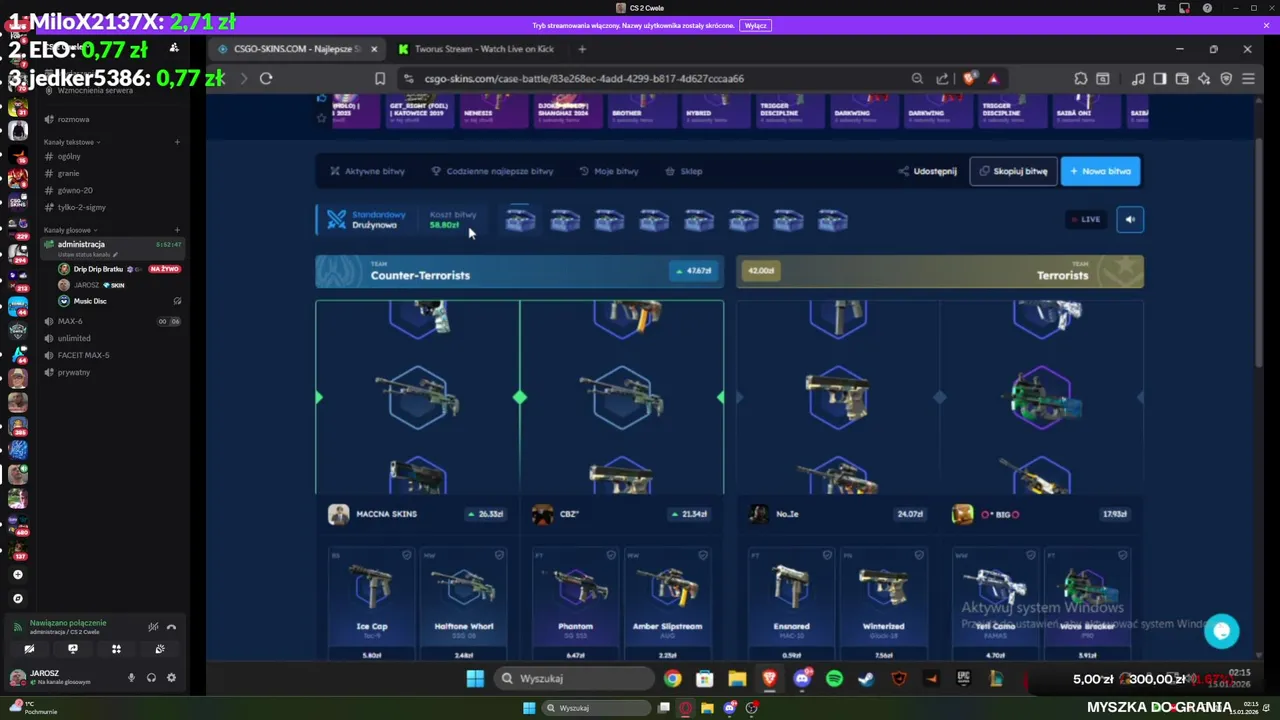
Task: Collapse Kanały głosowe category in Discord
Action: 71,230
